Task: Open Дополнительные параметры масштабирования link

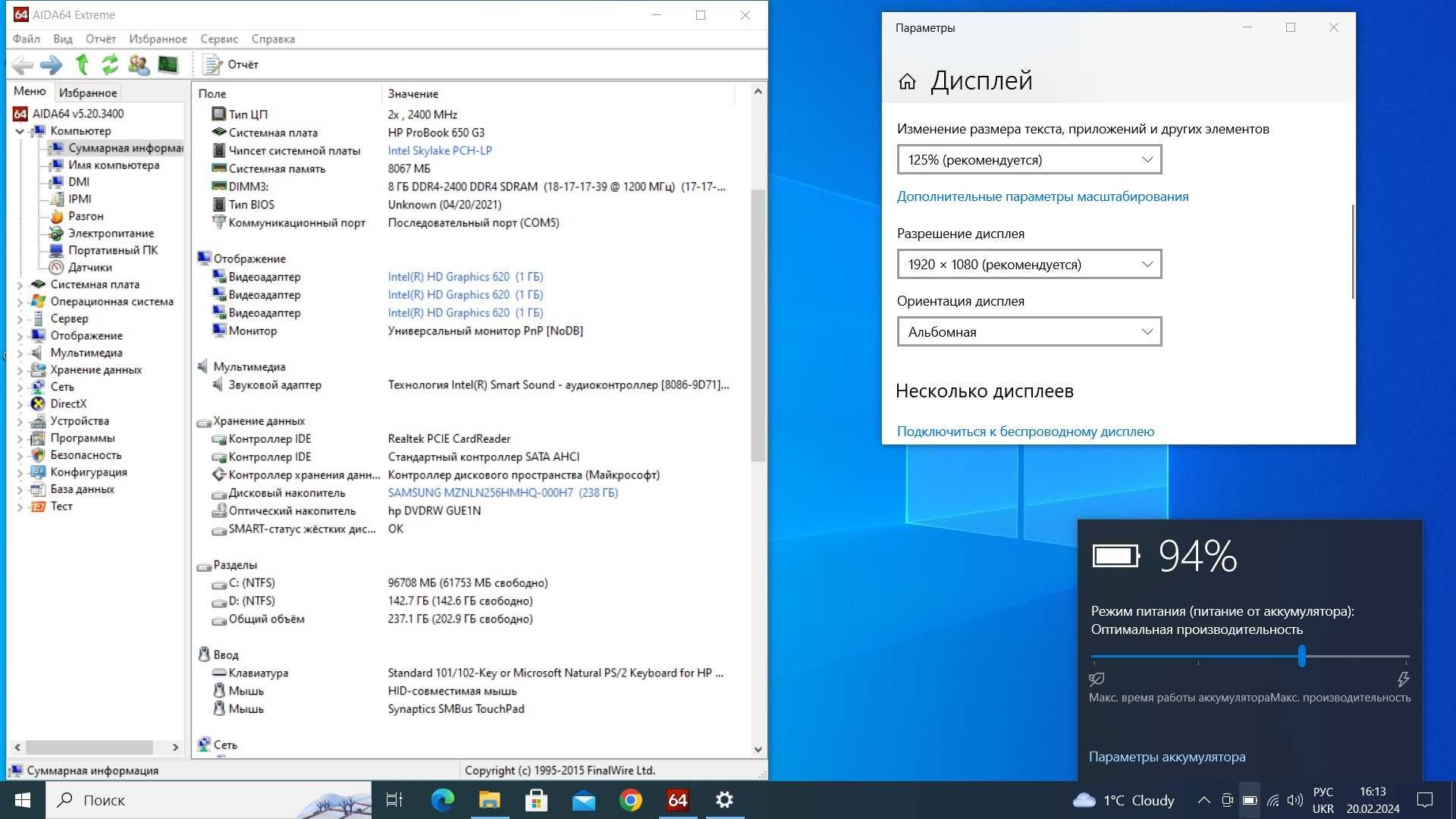Action: [1043, 196]
